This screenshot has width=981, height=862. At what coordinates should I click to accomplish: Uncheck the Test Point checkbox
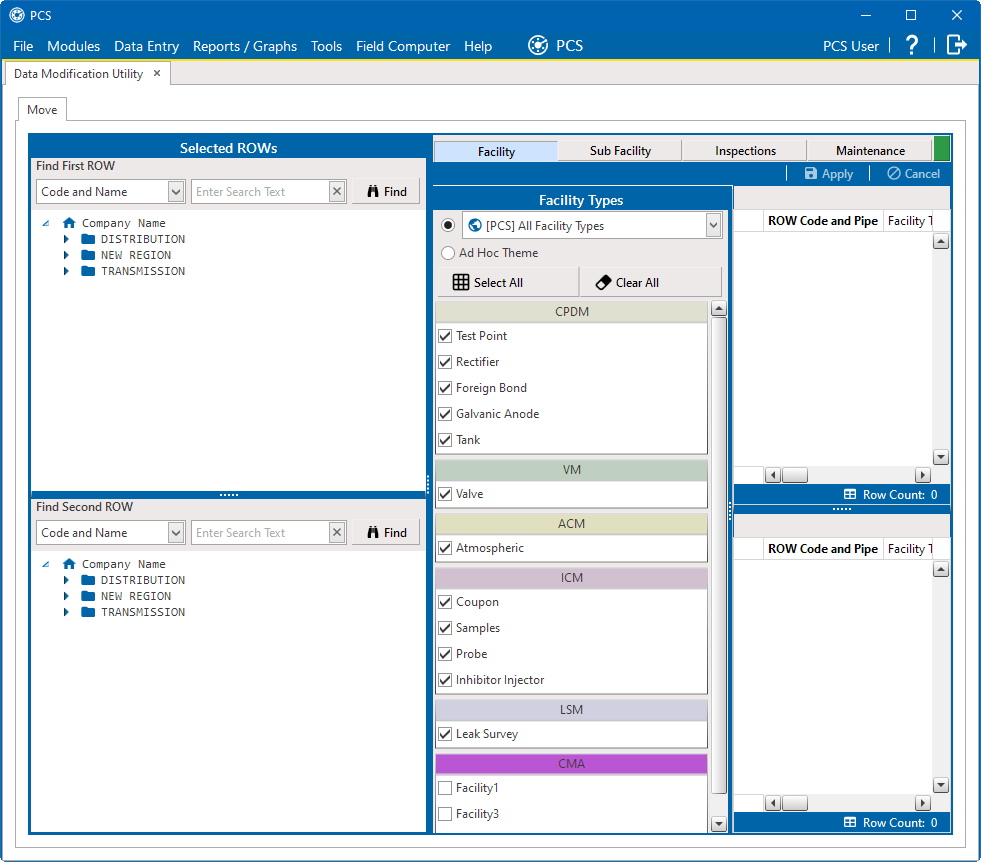[445, 336]
